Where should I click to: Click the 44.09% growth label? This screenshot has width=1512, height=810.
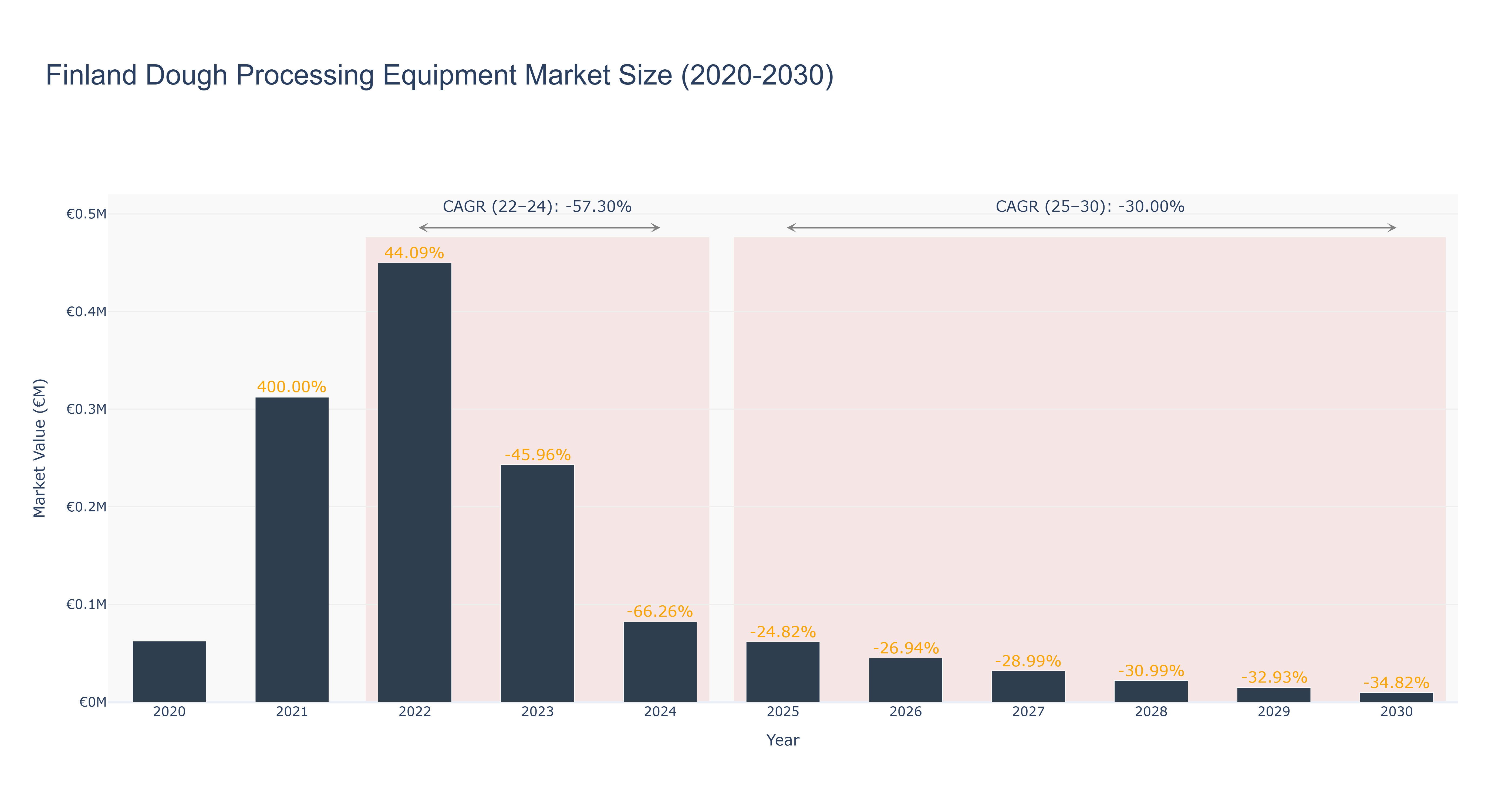tap(414, 253)
